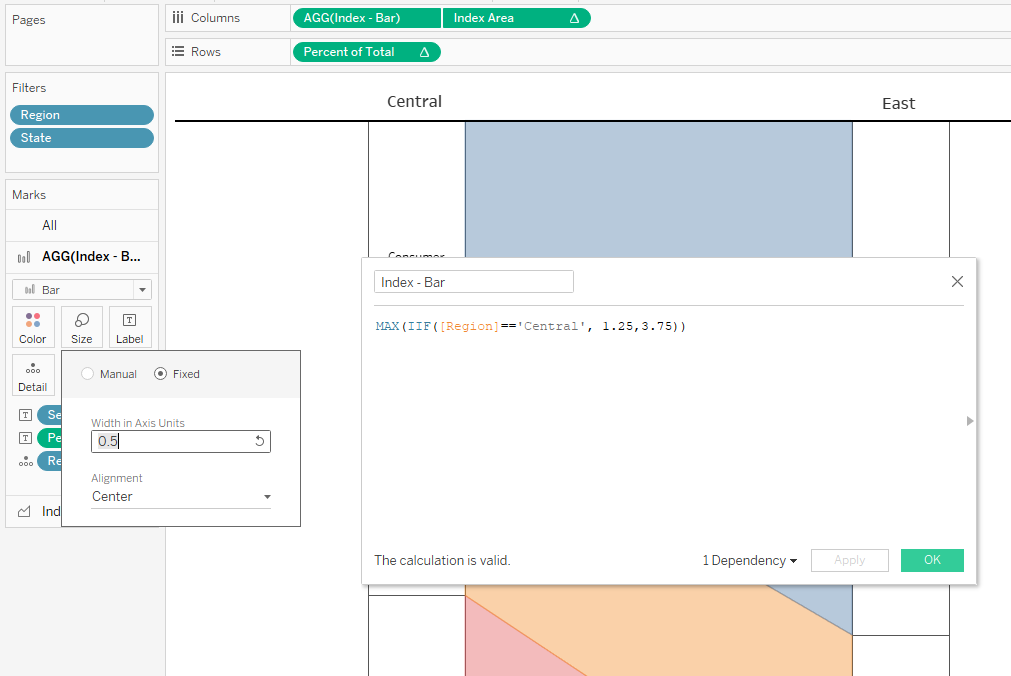This screenshot has width=1011, height=676.
Task: Click the Marks card title
Action: [x=29, y=195]
